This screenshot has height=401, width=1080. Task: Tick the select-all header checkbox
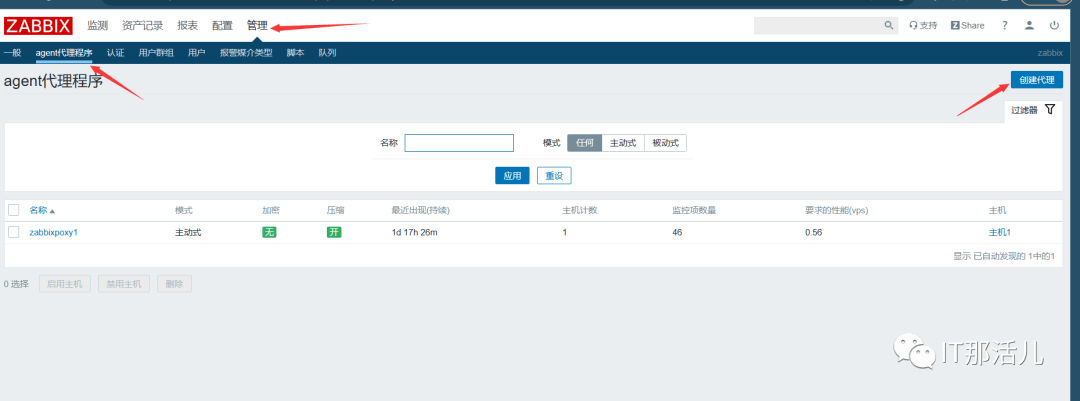[x=14, y=210]
